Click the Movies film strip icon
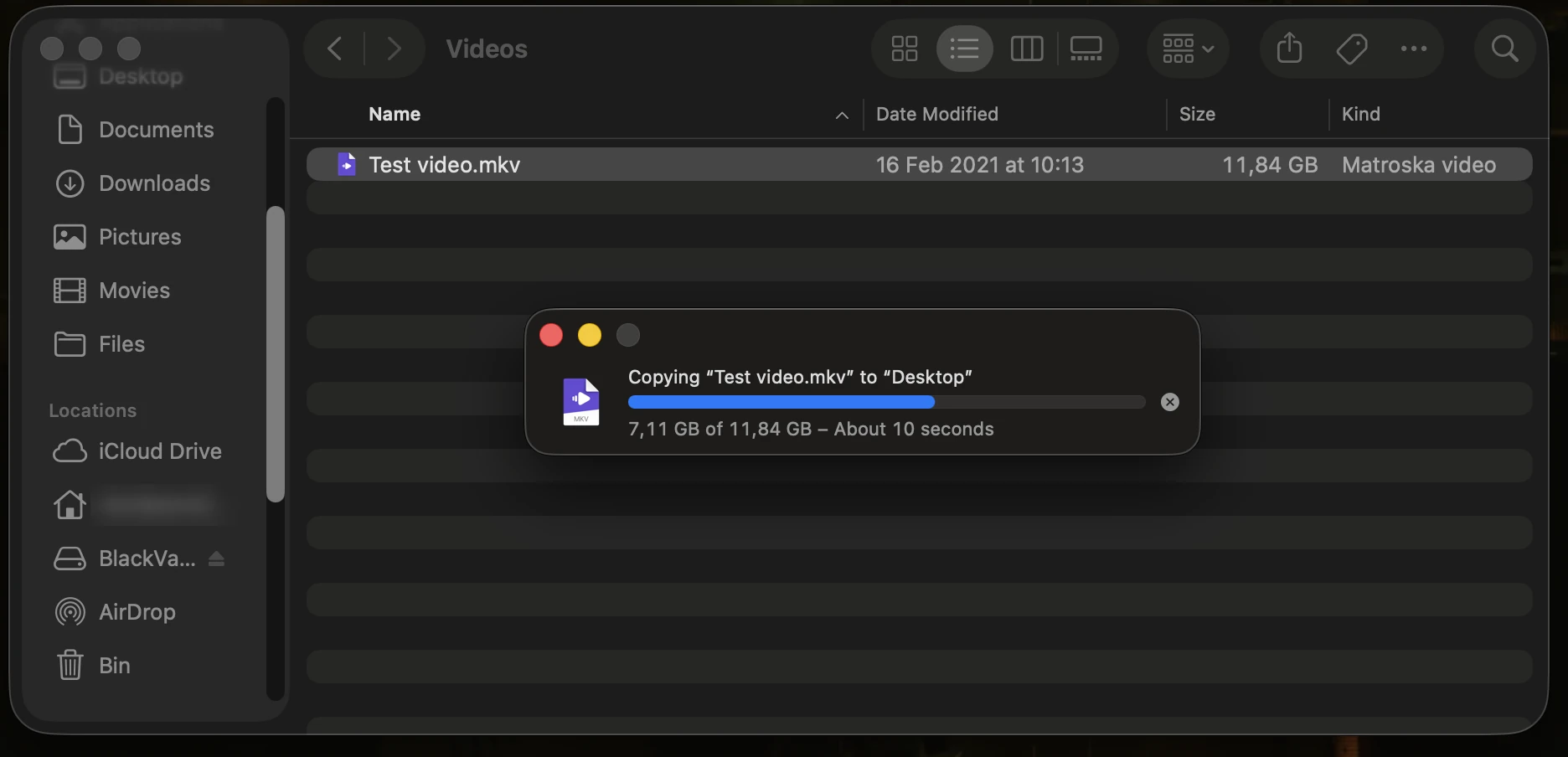 click(x=70, y=291)
